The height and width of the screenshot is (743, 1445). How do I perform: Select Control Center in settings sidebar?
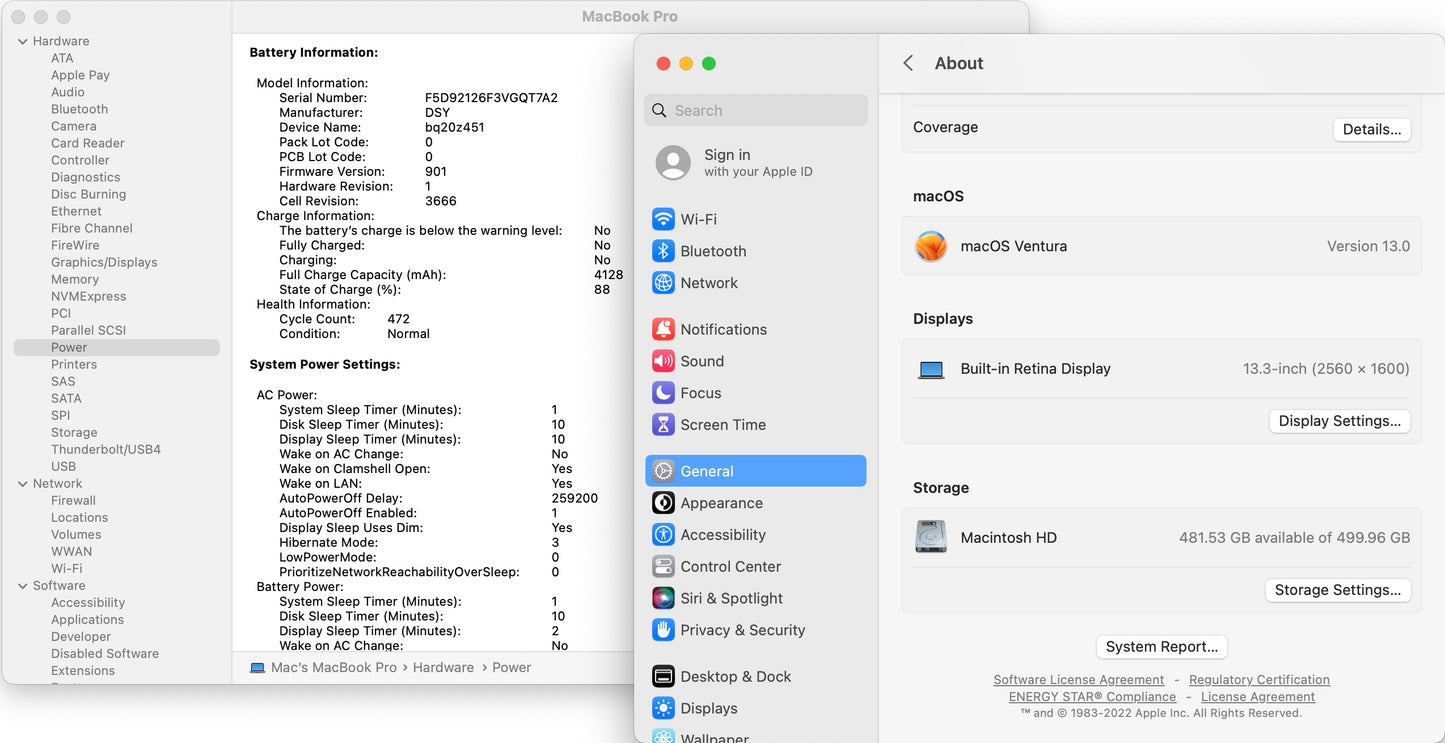click(x=730, y=566)
